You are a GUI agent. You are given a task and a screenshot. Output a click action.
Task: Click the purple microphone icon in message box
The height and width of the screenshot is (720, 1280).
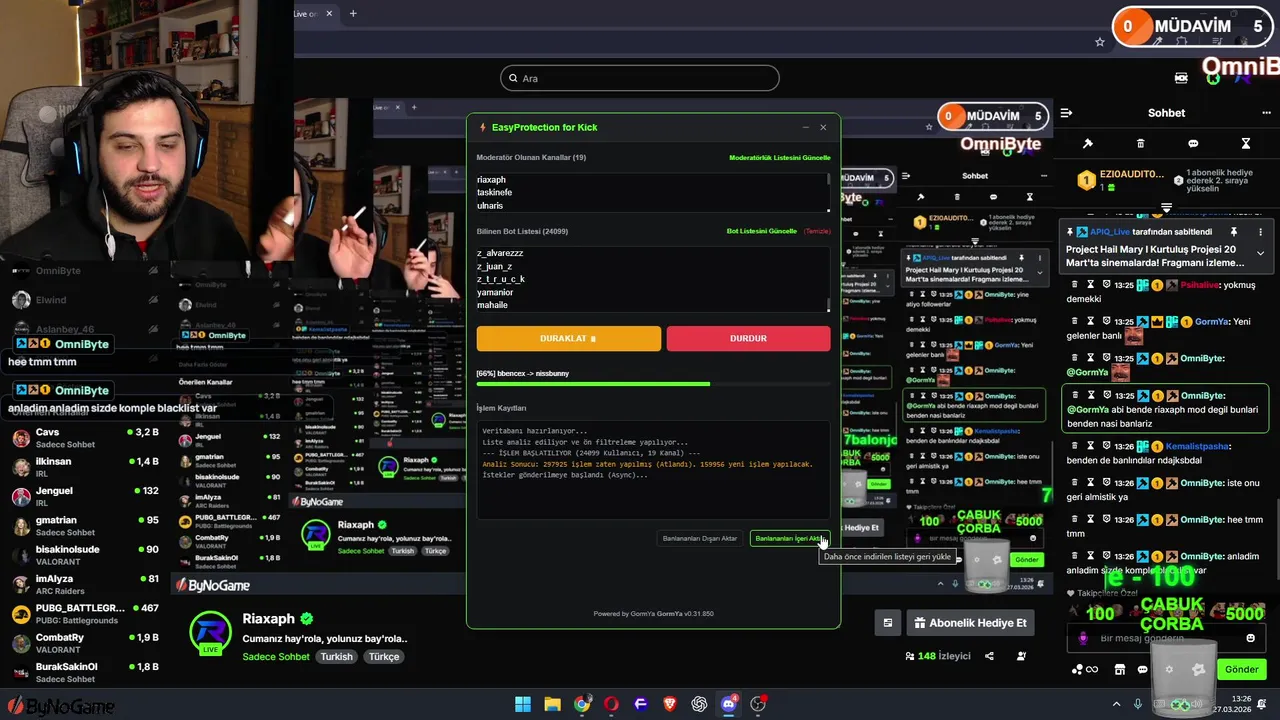point(1082,638)
